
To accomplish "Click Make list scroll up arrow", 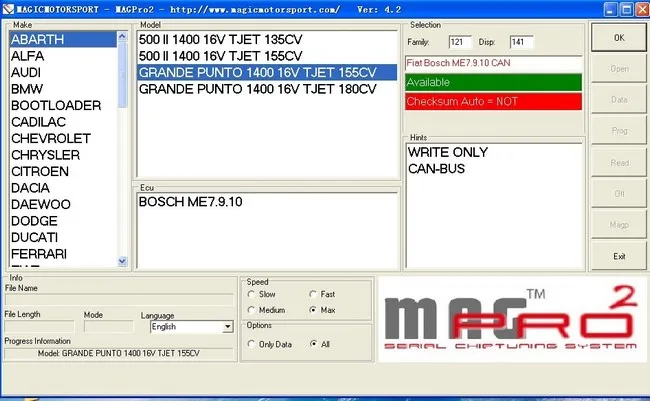I will 122,36.
